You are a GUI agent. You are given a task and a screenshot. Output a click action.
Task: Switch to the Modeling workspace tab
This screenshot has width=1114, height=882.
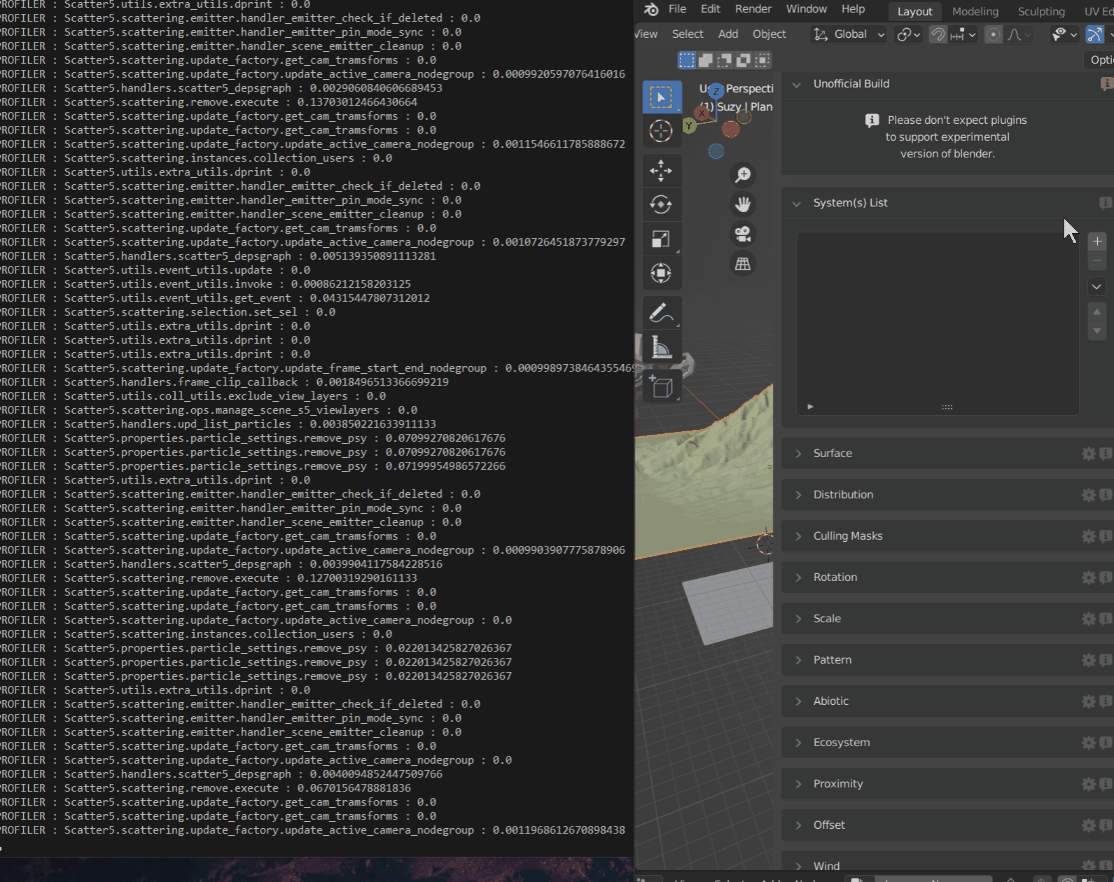point(975,11)
